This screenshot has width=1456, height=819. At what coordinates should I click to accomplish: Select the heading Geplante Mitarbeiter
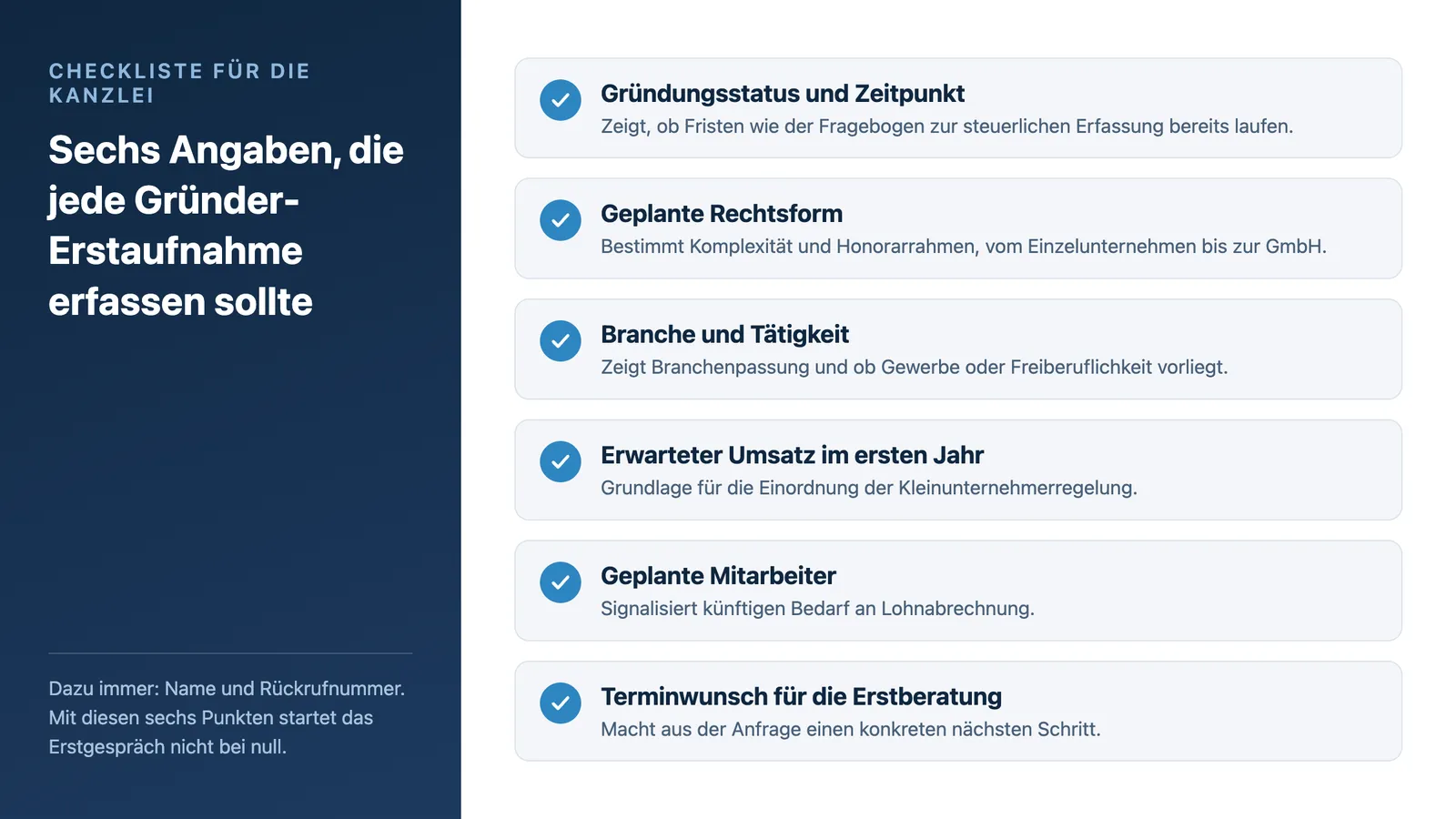(718, 576)
